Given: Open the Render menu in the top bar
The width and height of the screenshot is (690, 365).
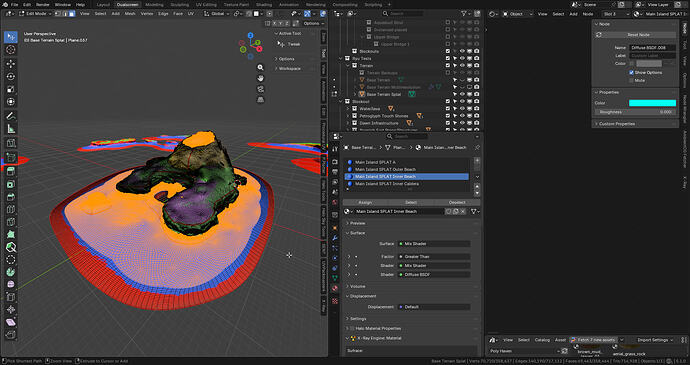Looking at the screenshot, I should 42,4.
